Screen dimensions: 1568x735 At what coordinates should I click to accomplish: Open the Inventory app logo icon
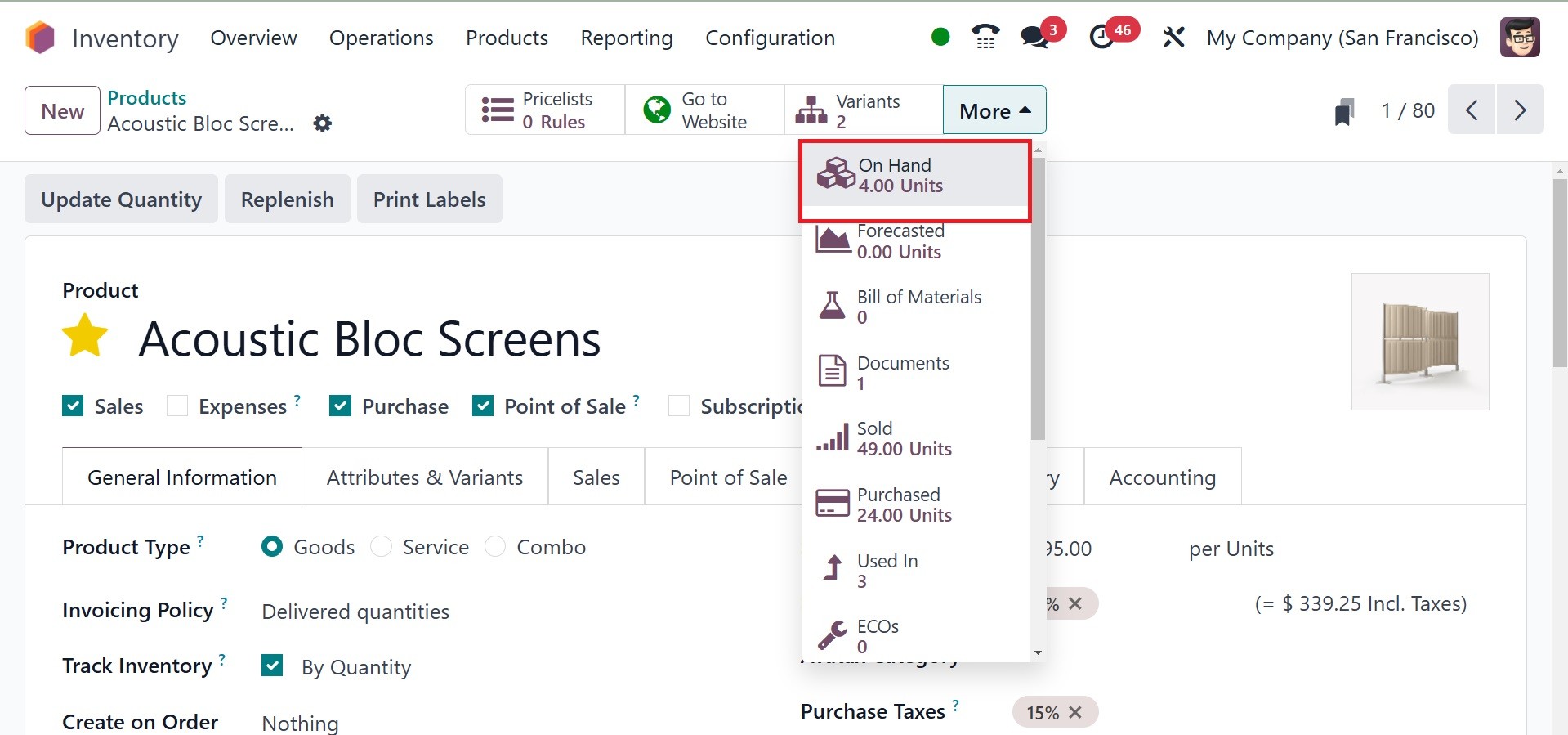40,38
